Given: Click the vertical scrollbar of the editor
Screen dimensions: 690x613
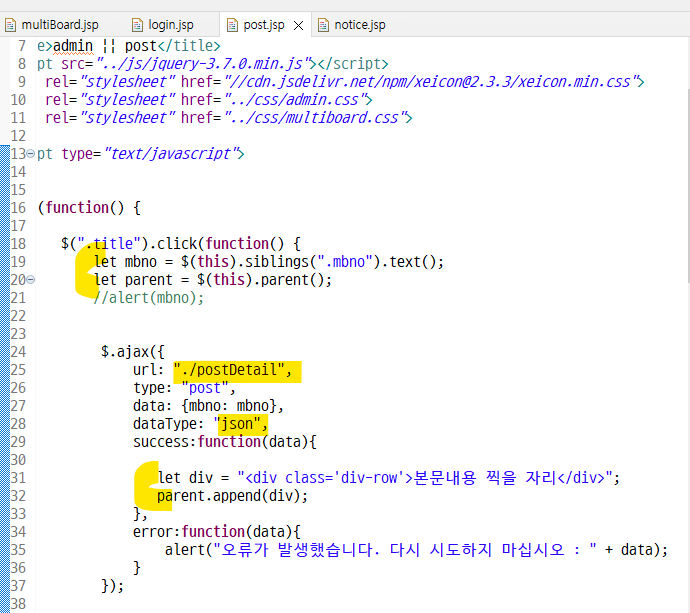Looking at the screenshot, I should 688,185.
